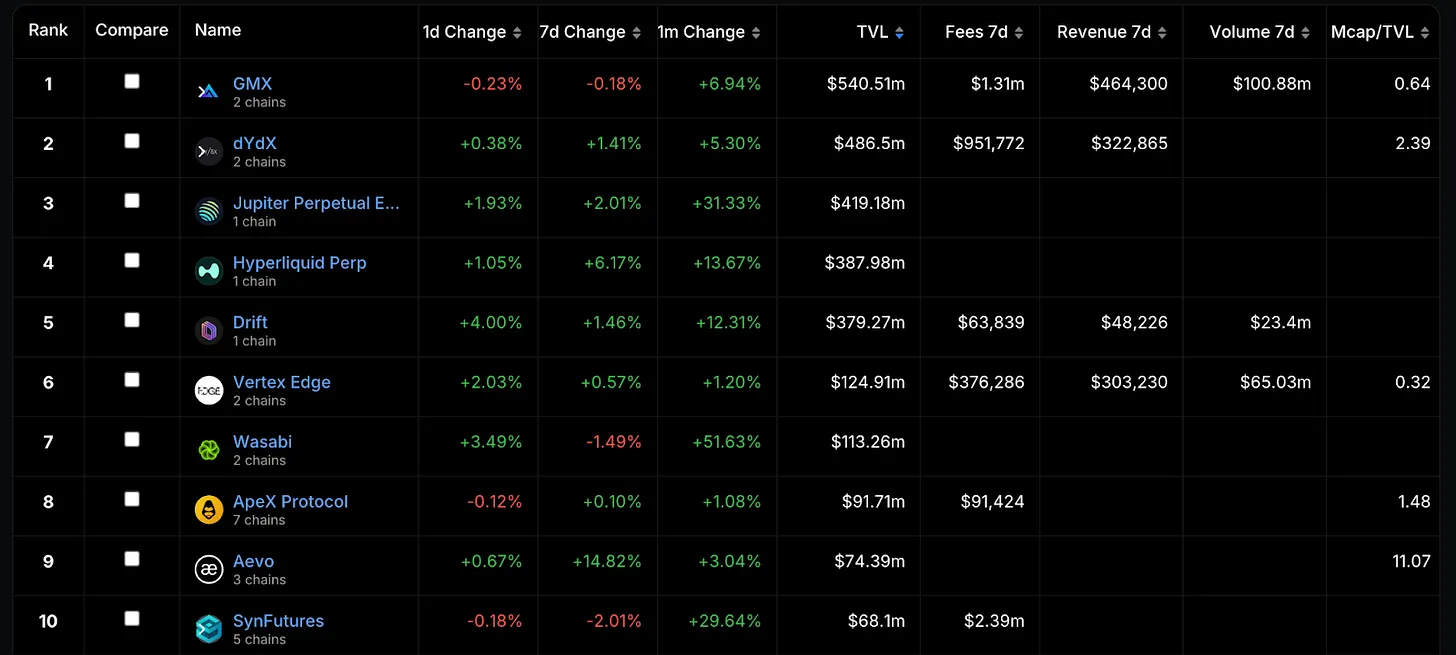
Task: Click the GMX protocol logo icon
Action: coord(208,92)
